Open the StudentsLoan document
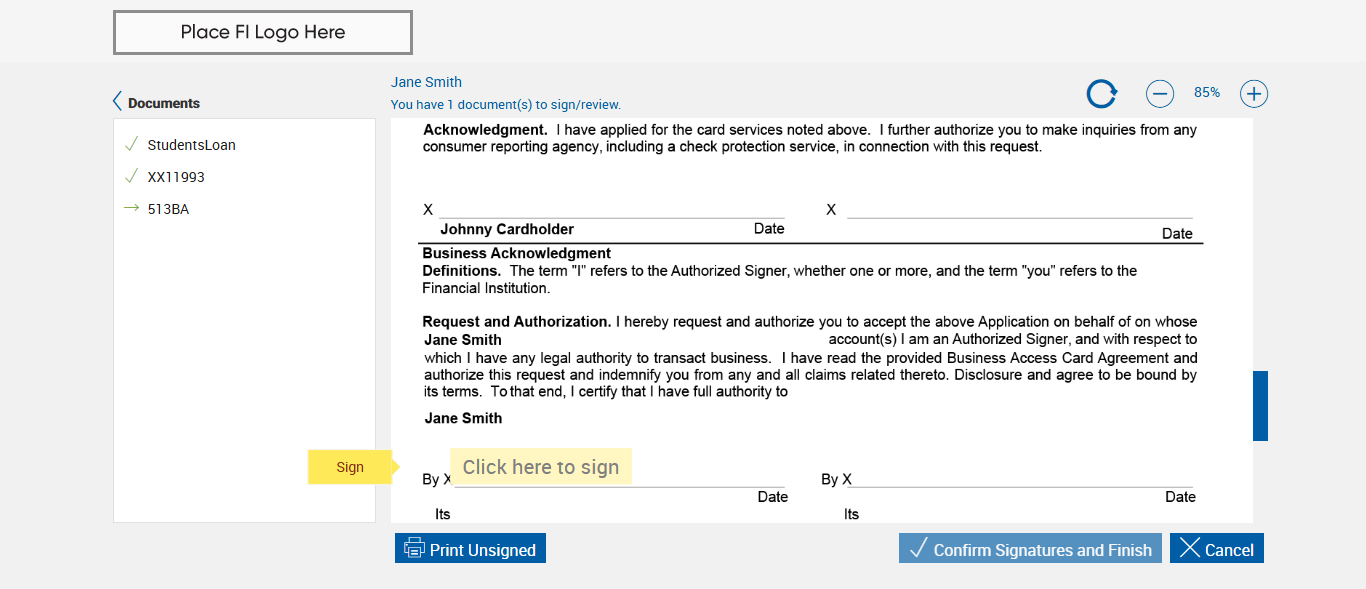 (191, 145)
